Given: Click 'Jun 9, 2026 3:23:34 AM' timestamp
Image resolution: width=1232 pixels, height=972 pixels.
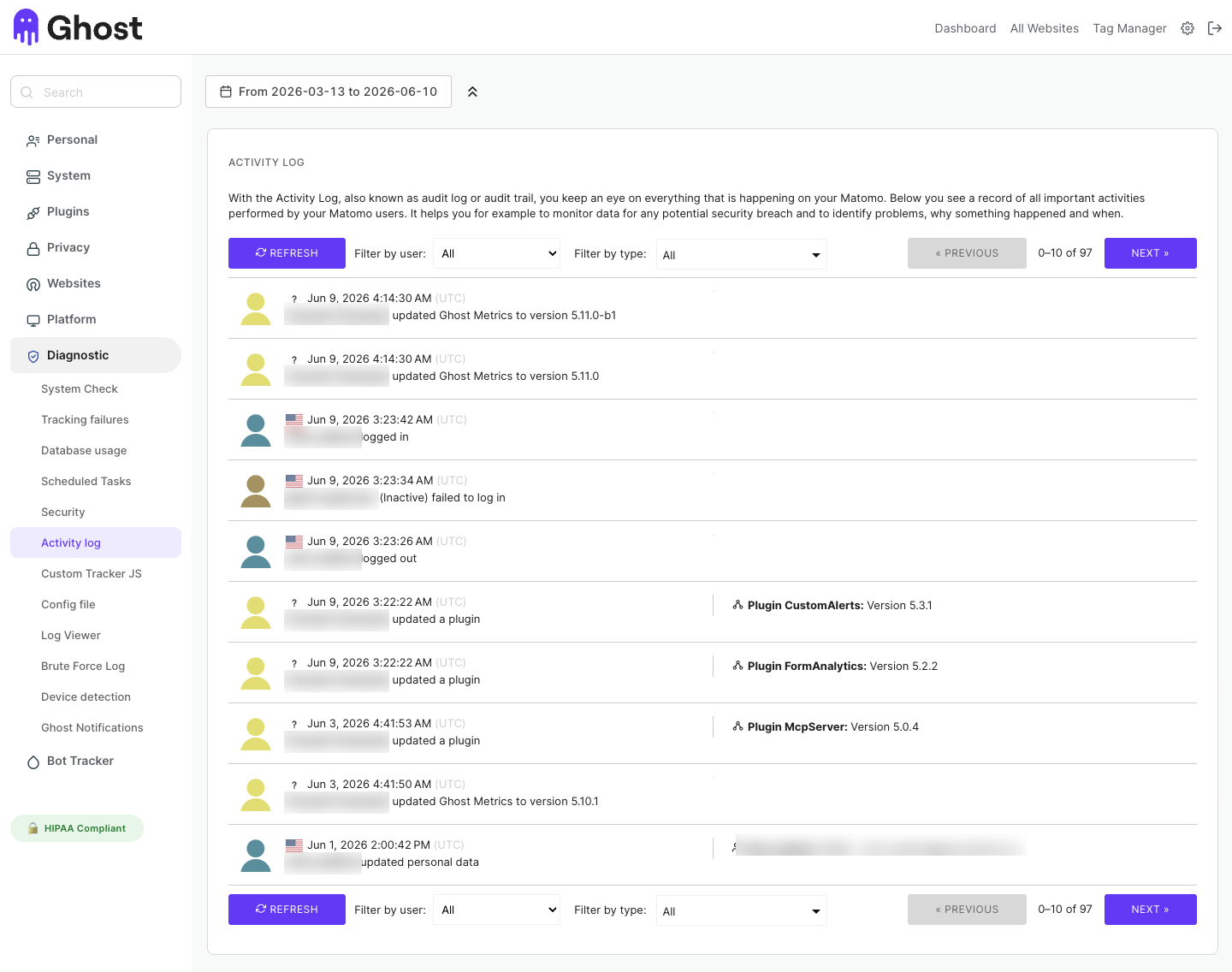Looking at the screenshot, I should [x=370, y=480].
